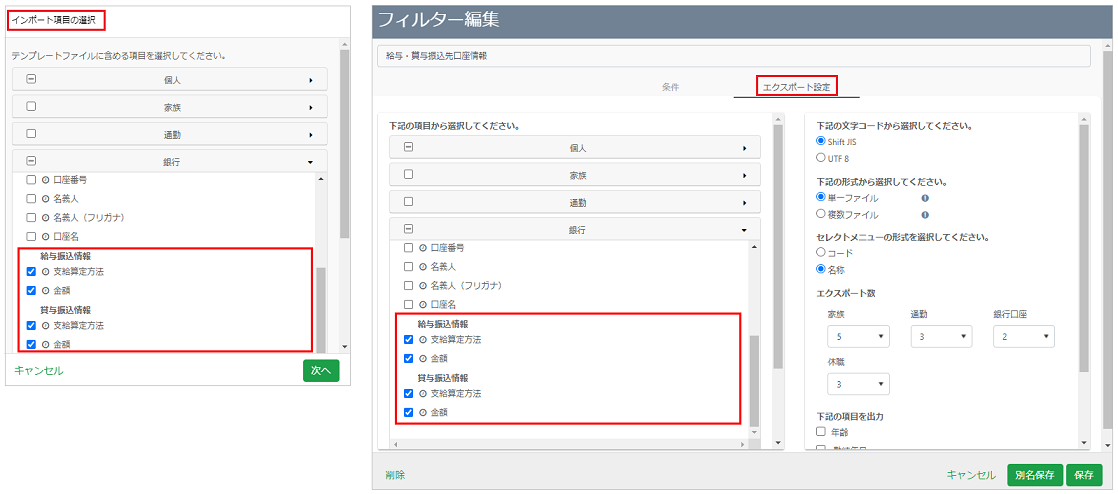1118x494 pixels.
Task: Expand 通勤 section arrow in import dialog
Action: 311,135
